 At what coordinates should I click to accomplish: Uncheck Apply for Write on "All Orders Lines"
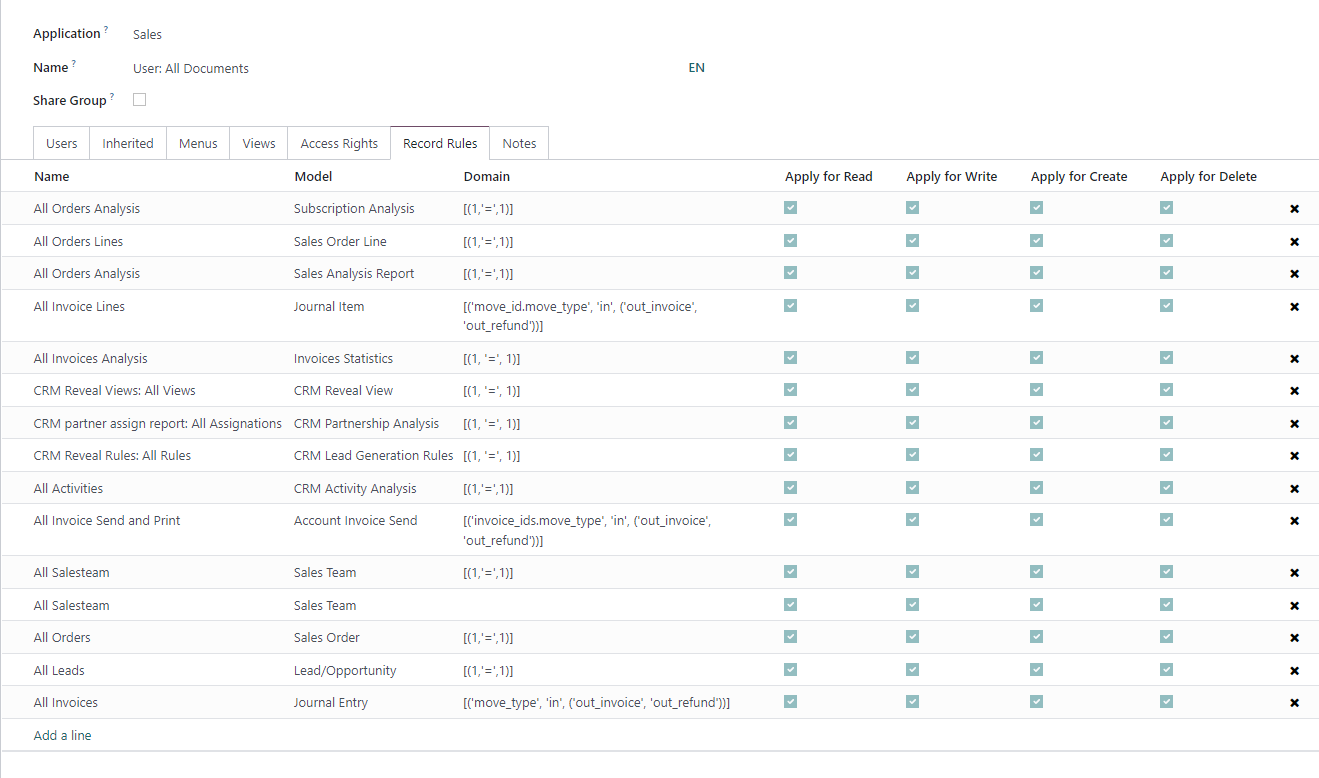tap(911, 240)
